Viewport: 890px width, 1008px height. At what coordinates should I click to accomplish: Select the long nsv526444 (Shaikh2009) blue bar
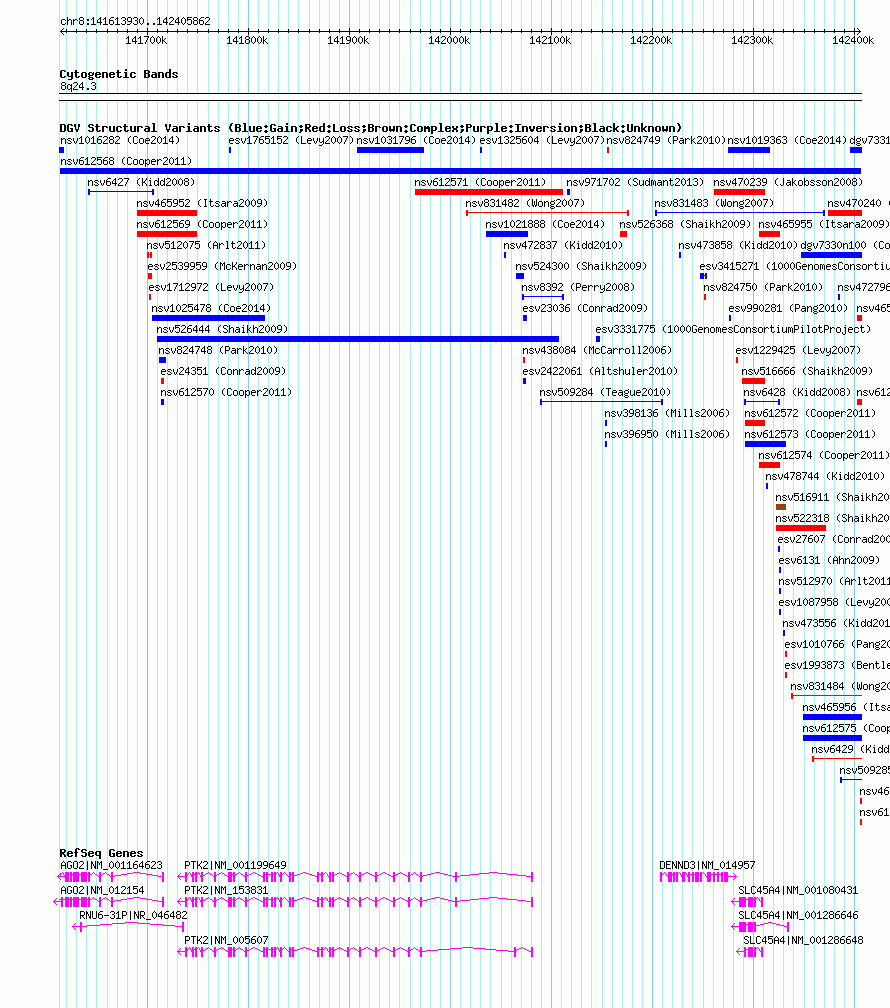pyautogui.click(x=358, y=339)
